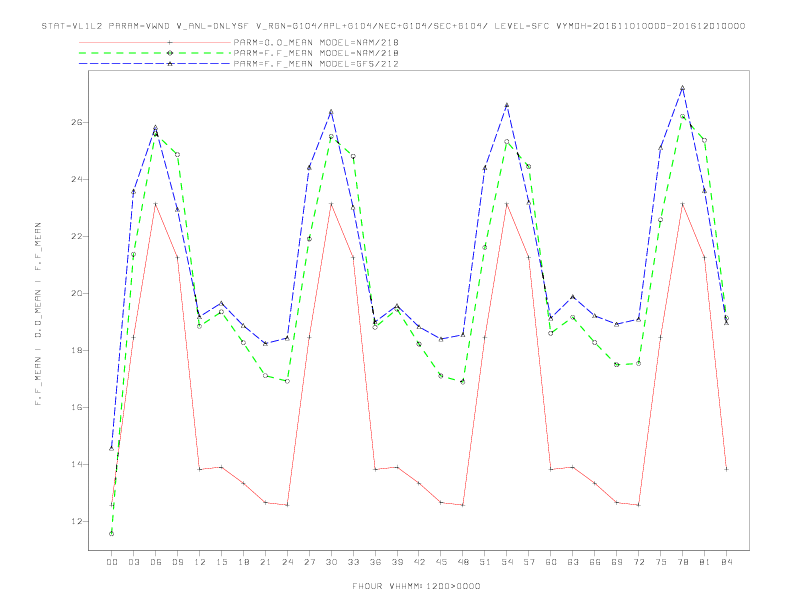Image resolution: width=792 pixels, height=612 pixels.
Task: Click green circle marker at hour 09
Action: click(x=177, y=155)
